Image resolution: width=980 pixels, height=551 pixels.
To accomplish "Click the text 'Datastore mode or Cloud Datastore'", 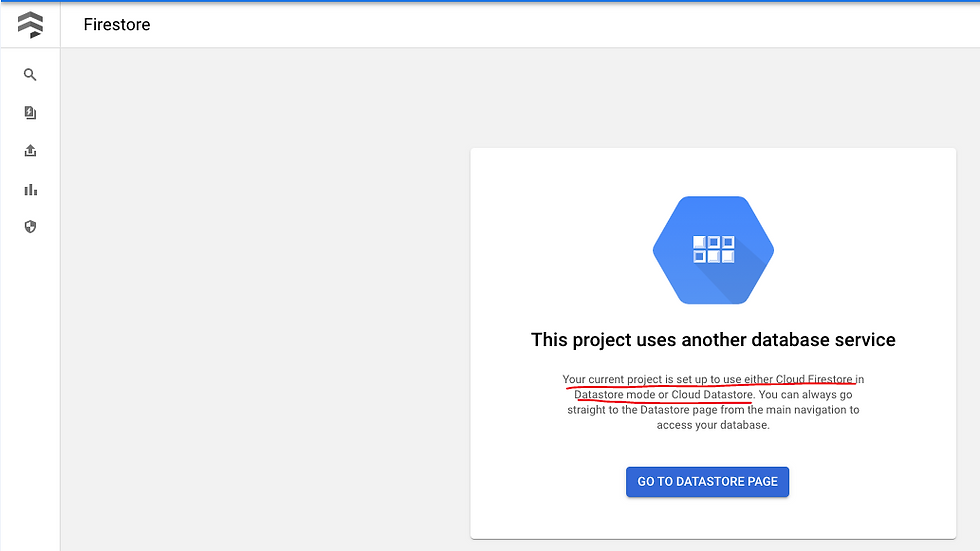I will point(663,395).
